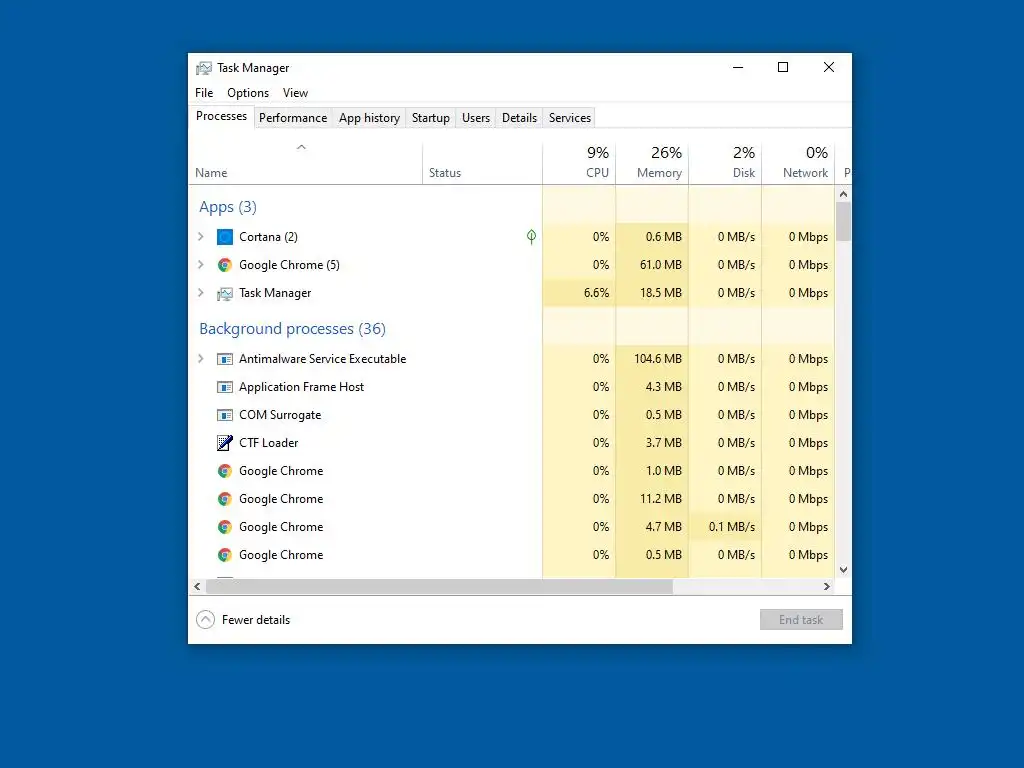
Task: Click the vertical scrollbar up arrow
Action: pyautogui.click(x=843, y=194)
